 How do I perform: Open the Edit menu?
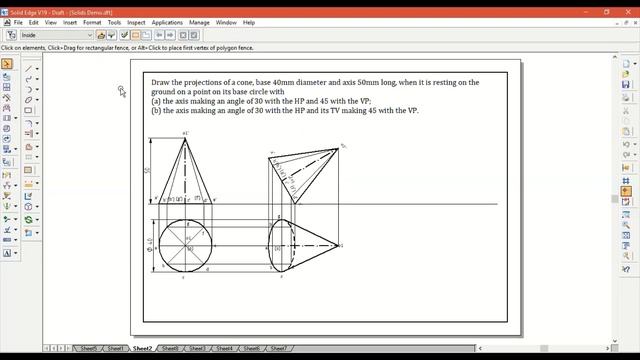[x=33, y=22]
